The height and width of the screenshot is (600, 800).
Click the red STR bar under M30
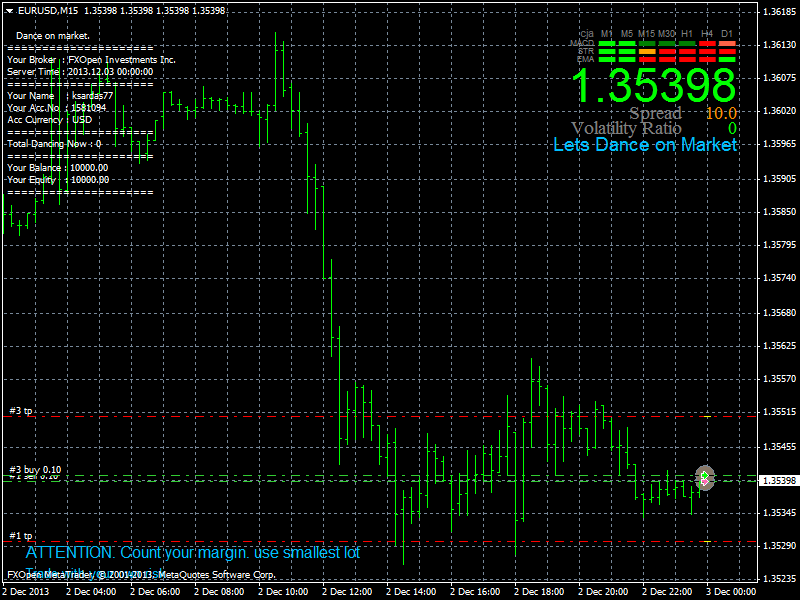(x=667, y=52)
